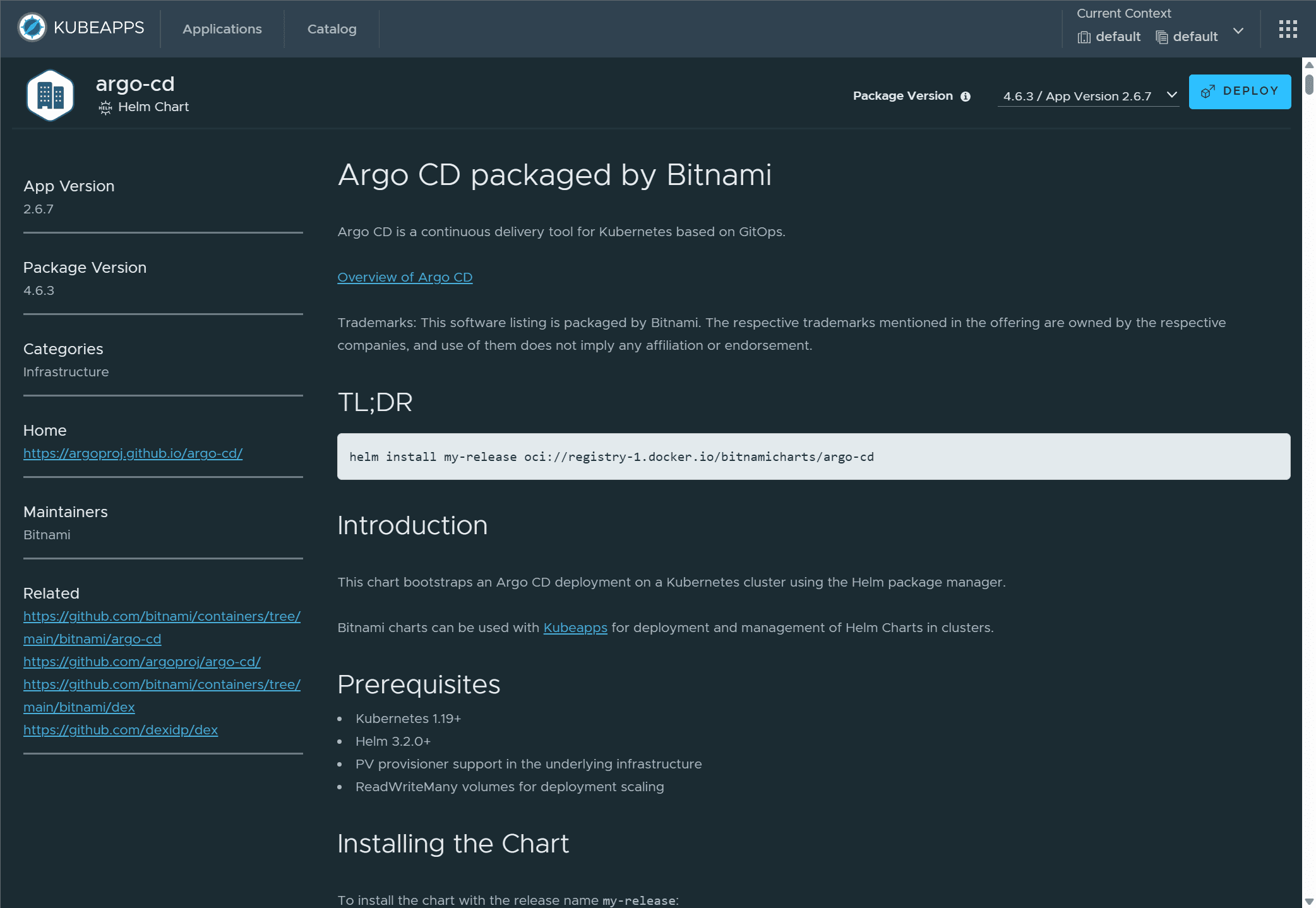Click the Deploy button
The height and width of the screenshot is (908, 1316).
(1240, 92)
